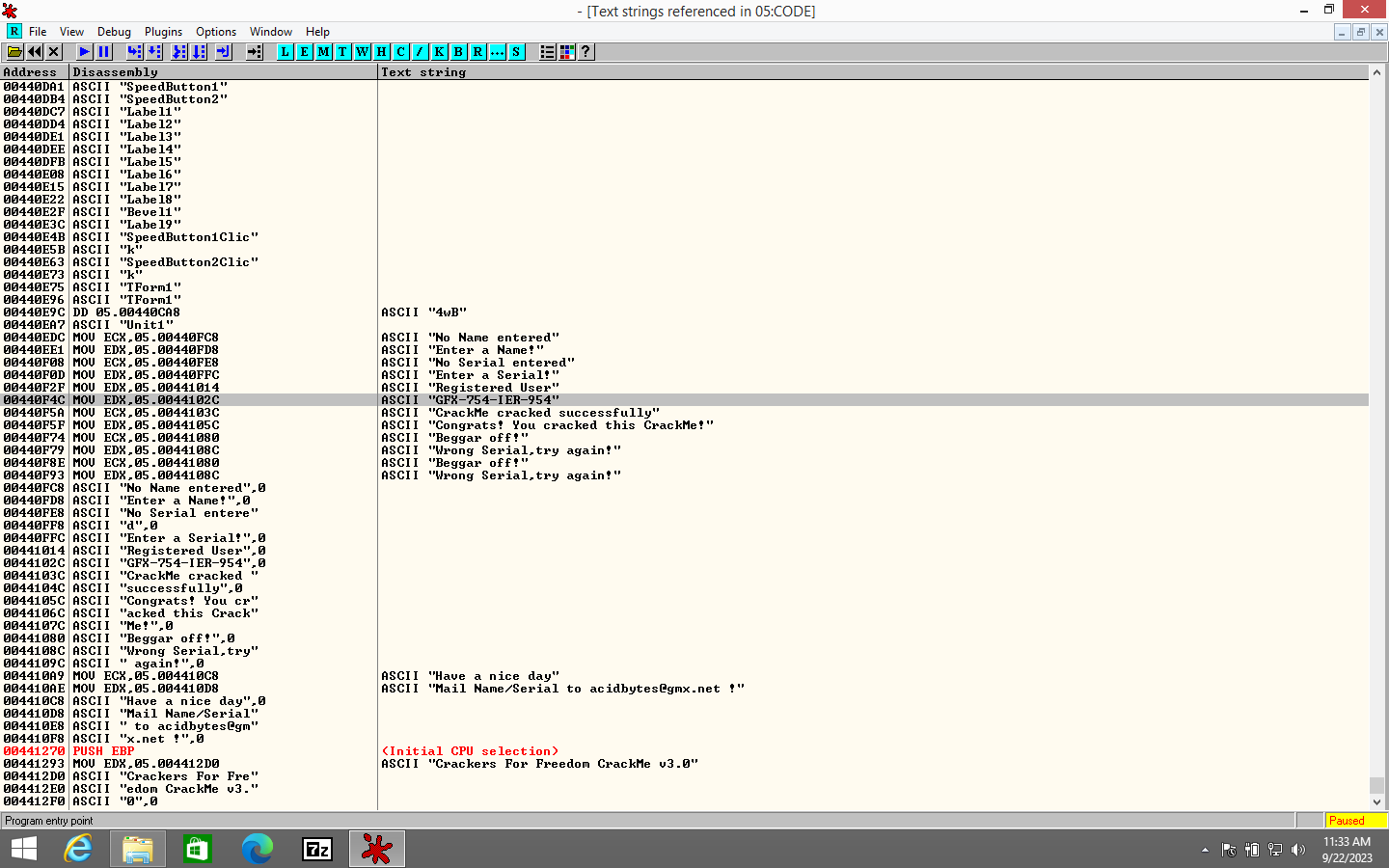Open Breakpoints window (B button)
1389x868 pixels.
pos(459,52)
